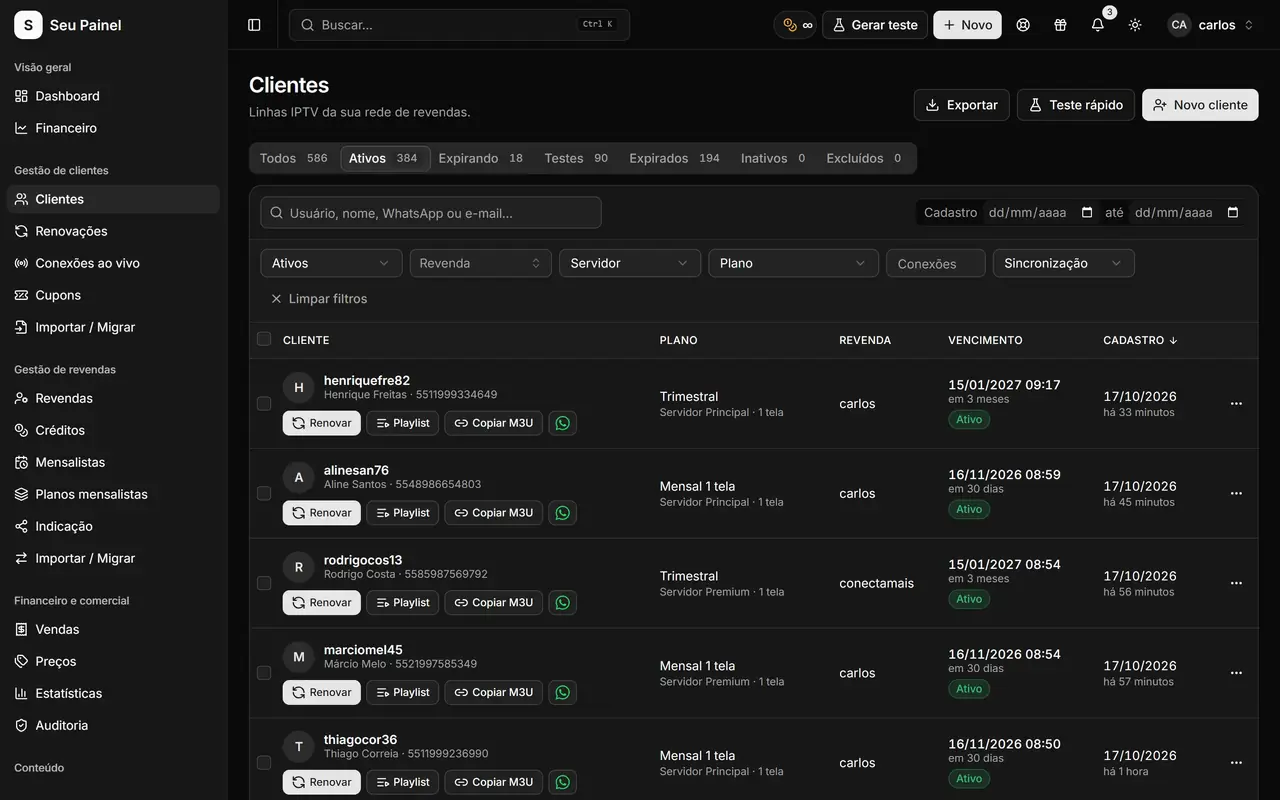This screenshot has width=1280, height=800.
Task: Open row actions menu for marciomel45
Action: pos(1236,673)
